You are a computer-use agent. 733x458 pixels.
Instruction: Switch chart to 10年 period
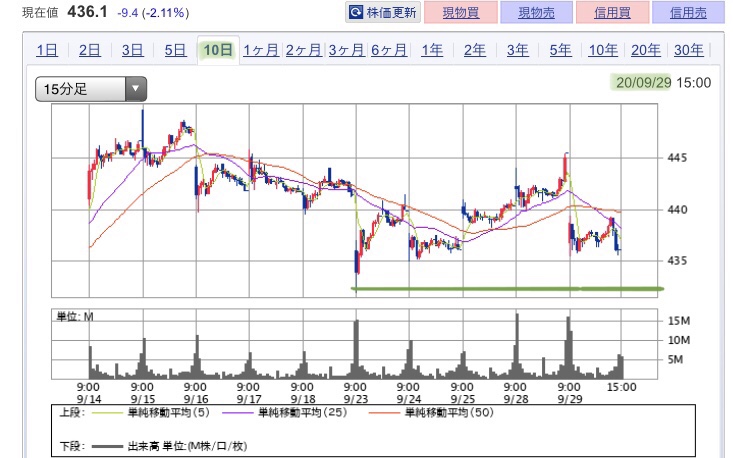(x=603, y=50)
